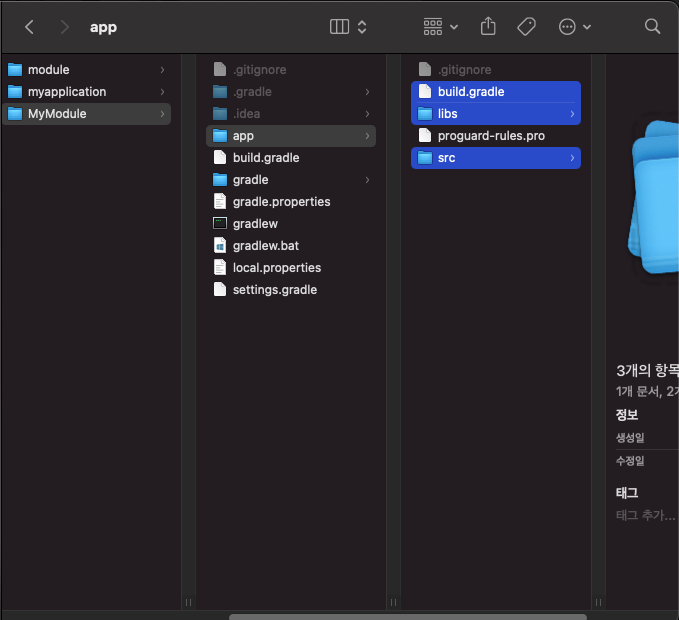Click the gradlew.bat file icon

pyautogui.click(x=220, y=245)
